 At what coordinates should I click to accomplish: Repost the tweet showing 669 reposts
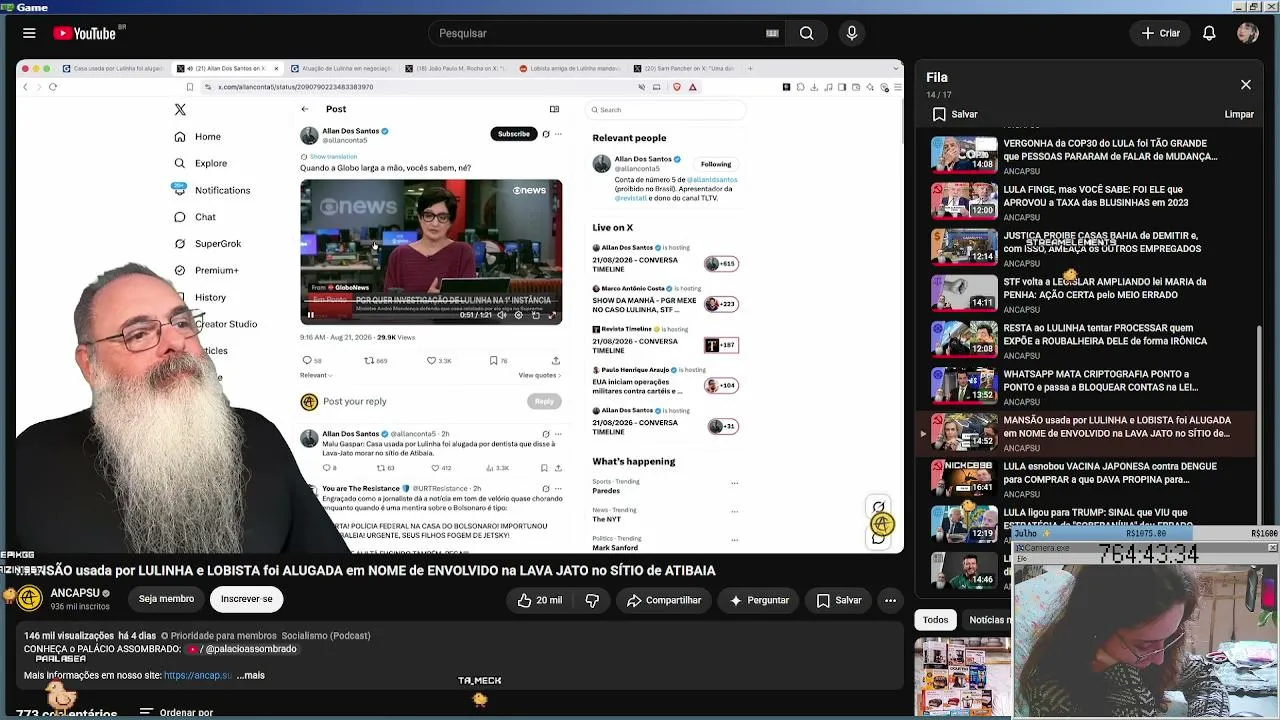(376, 360)
